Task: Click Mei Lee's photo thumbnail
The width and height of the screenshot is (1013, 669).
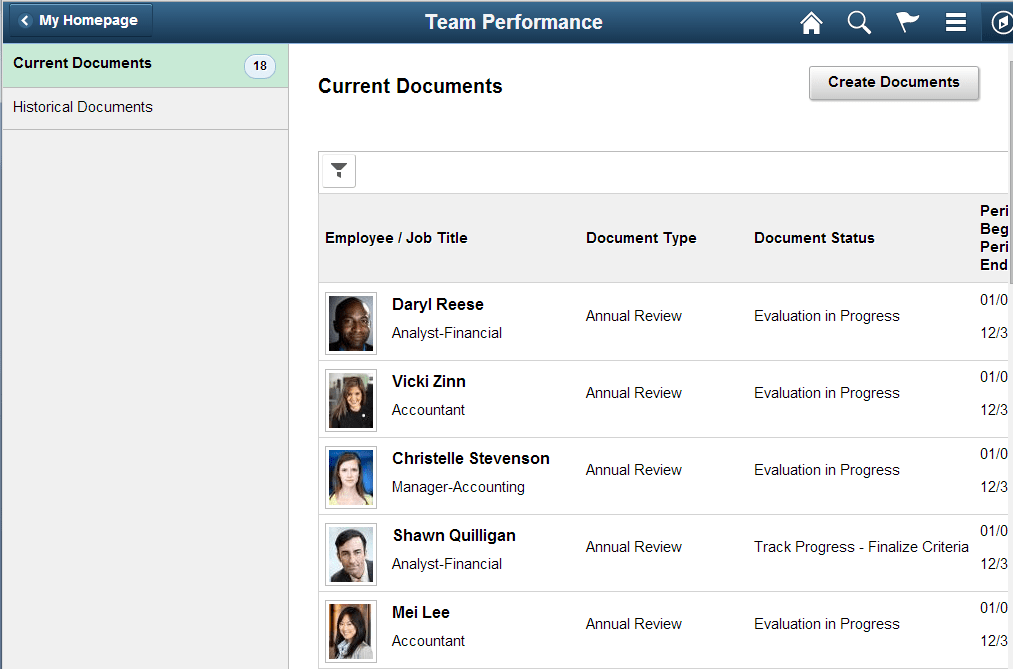Action: [x=351, y=631]
